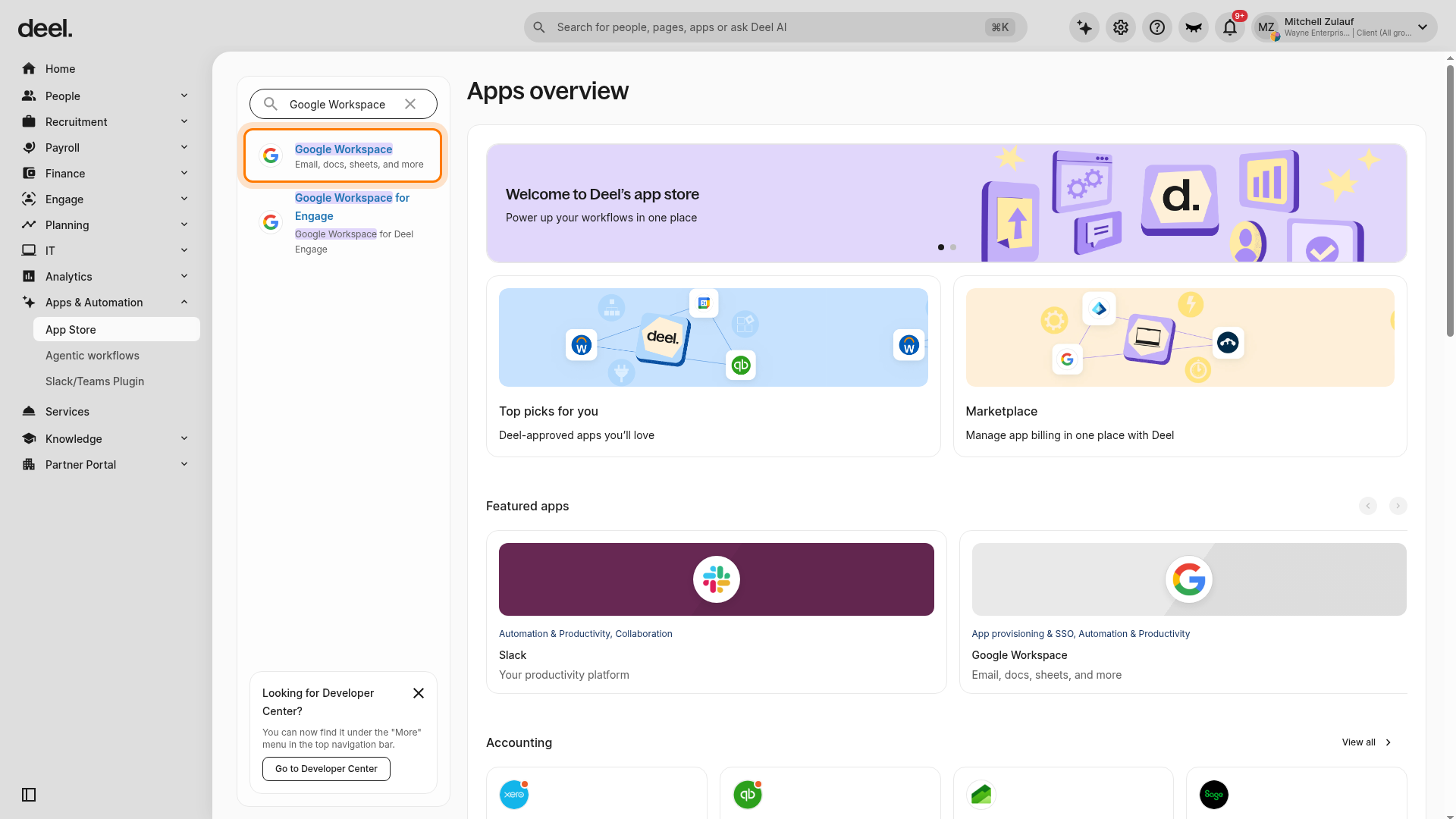Open the Slack featured app logo
Screen dimensions: 1456x819
[x=717, y=579]
